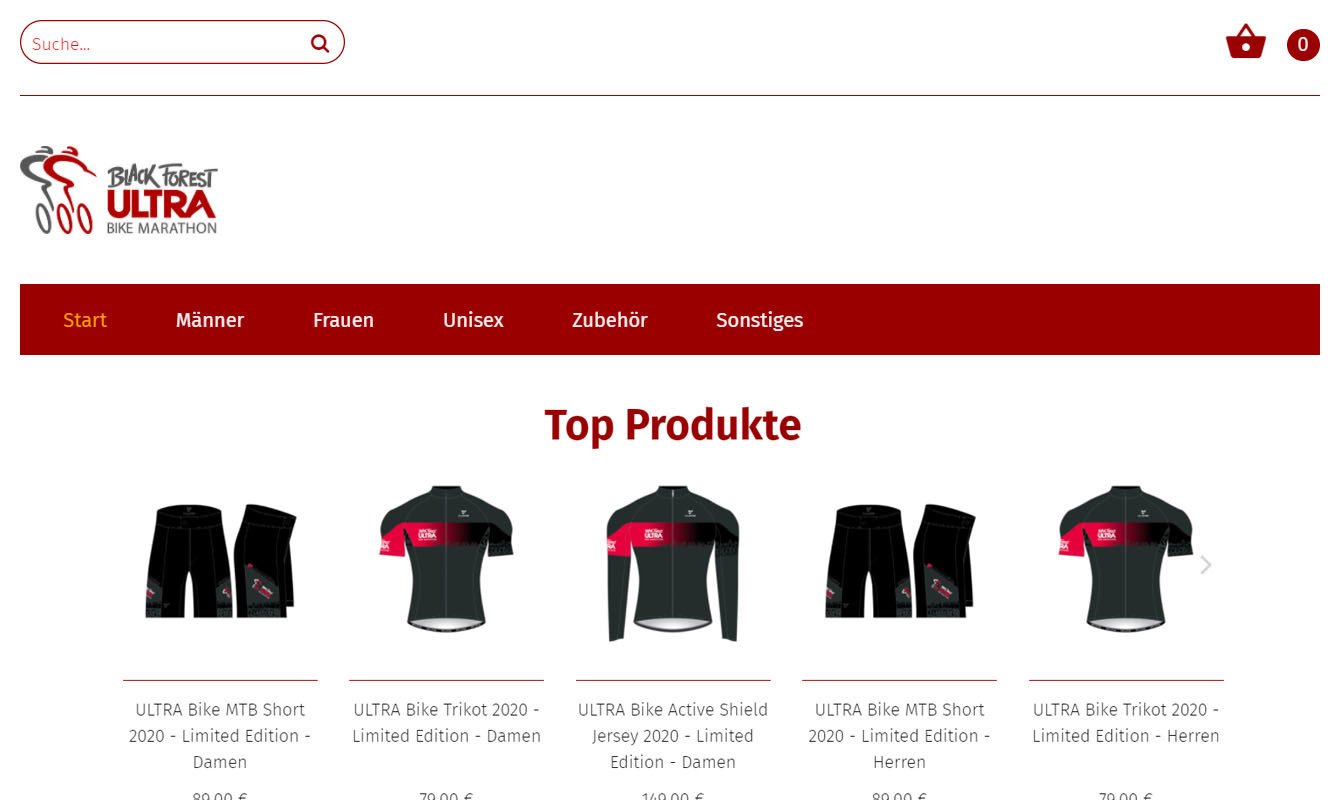This screenshot has height=800, width=1344.
Task: Open the Sonstiges menu item
Action: [x=760, y=320]
